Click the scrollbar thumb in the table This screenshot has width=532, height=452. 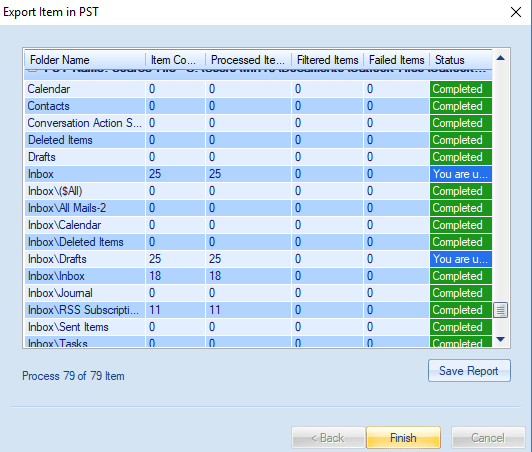[500, 310]
